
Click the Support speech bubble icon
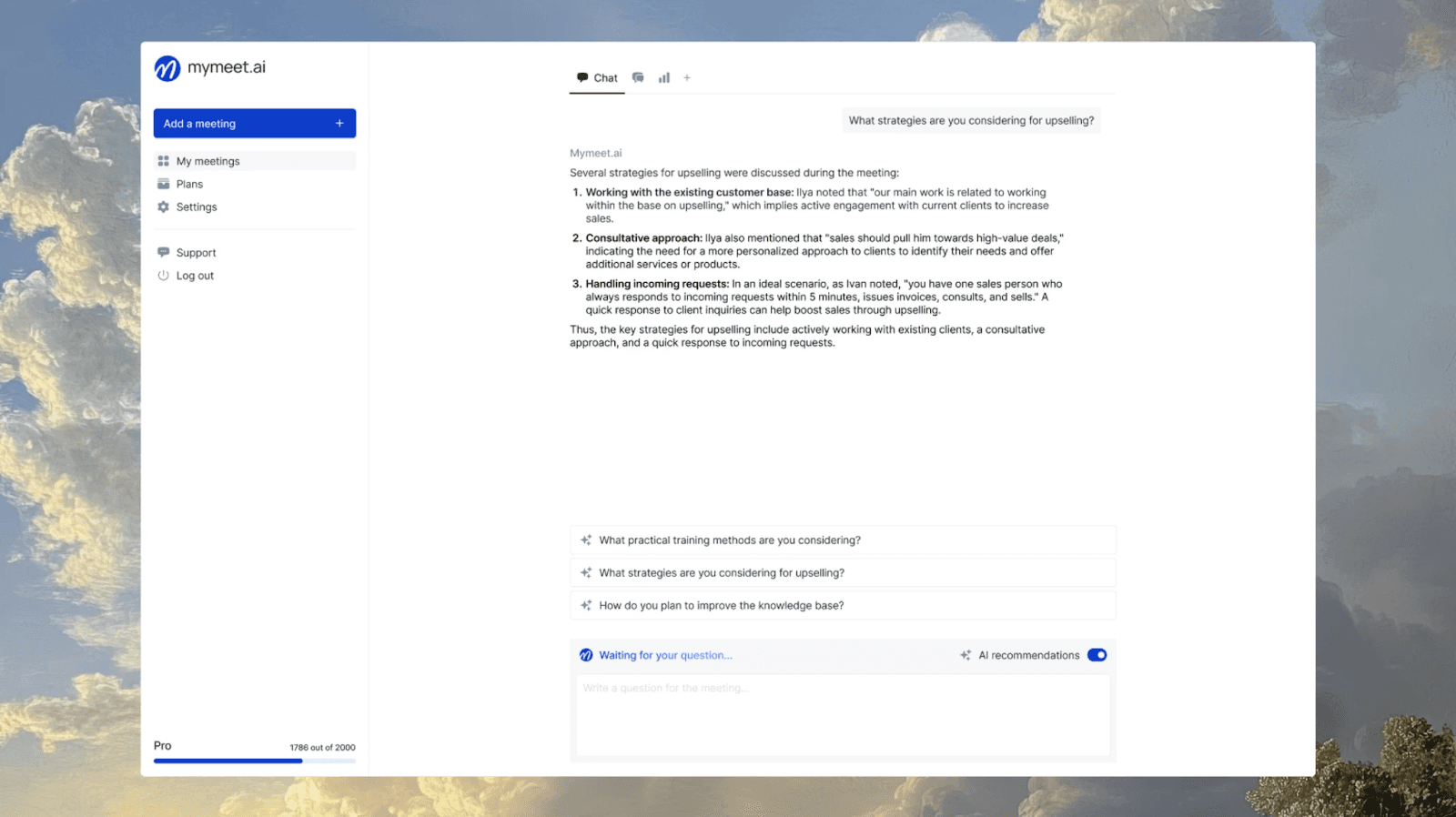(x=164, y=252)
